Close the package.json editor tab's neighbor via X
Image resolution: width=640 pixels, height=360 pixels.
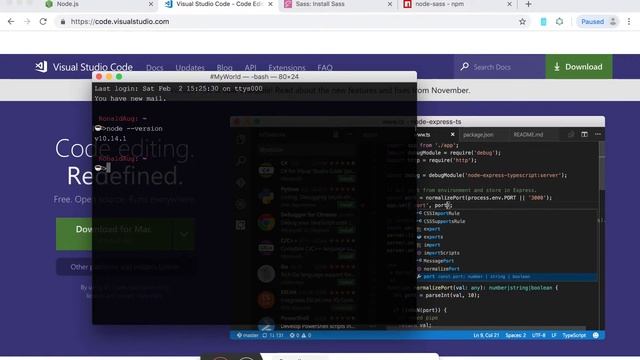click(452, 134)
